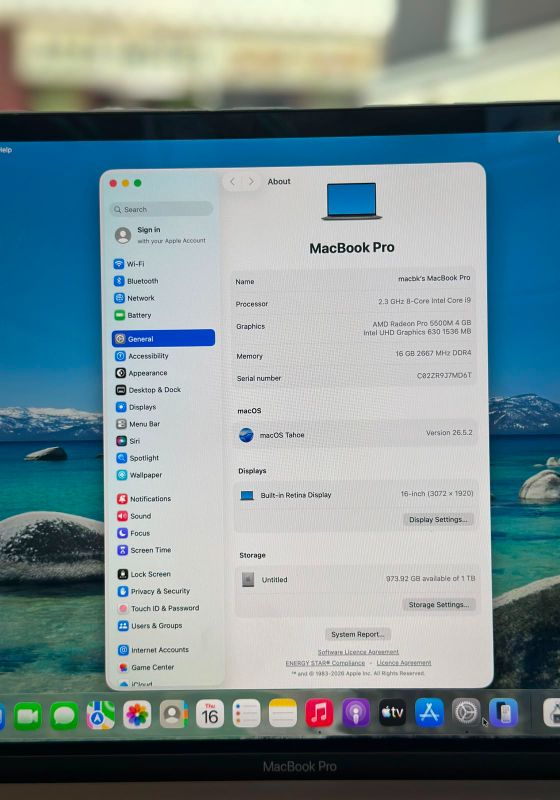Open Internet Accounts settings
Image resolution: width=560 pixels, height=800 pixels.
tap(154, 650)
